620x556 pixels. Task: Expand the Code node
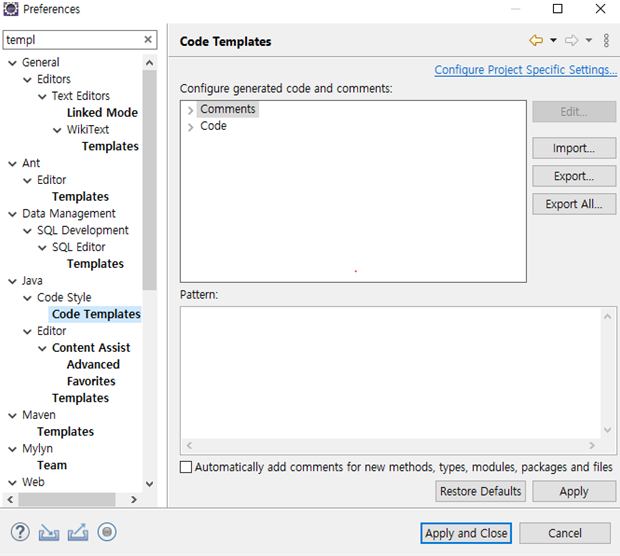point(191,127)
